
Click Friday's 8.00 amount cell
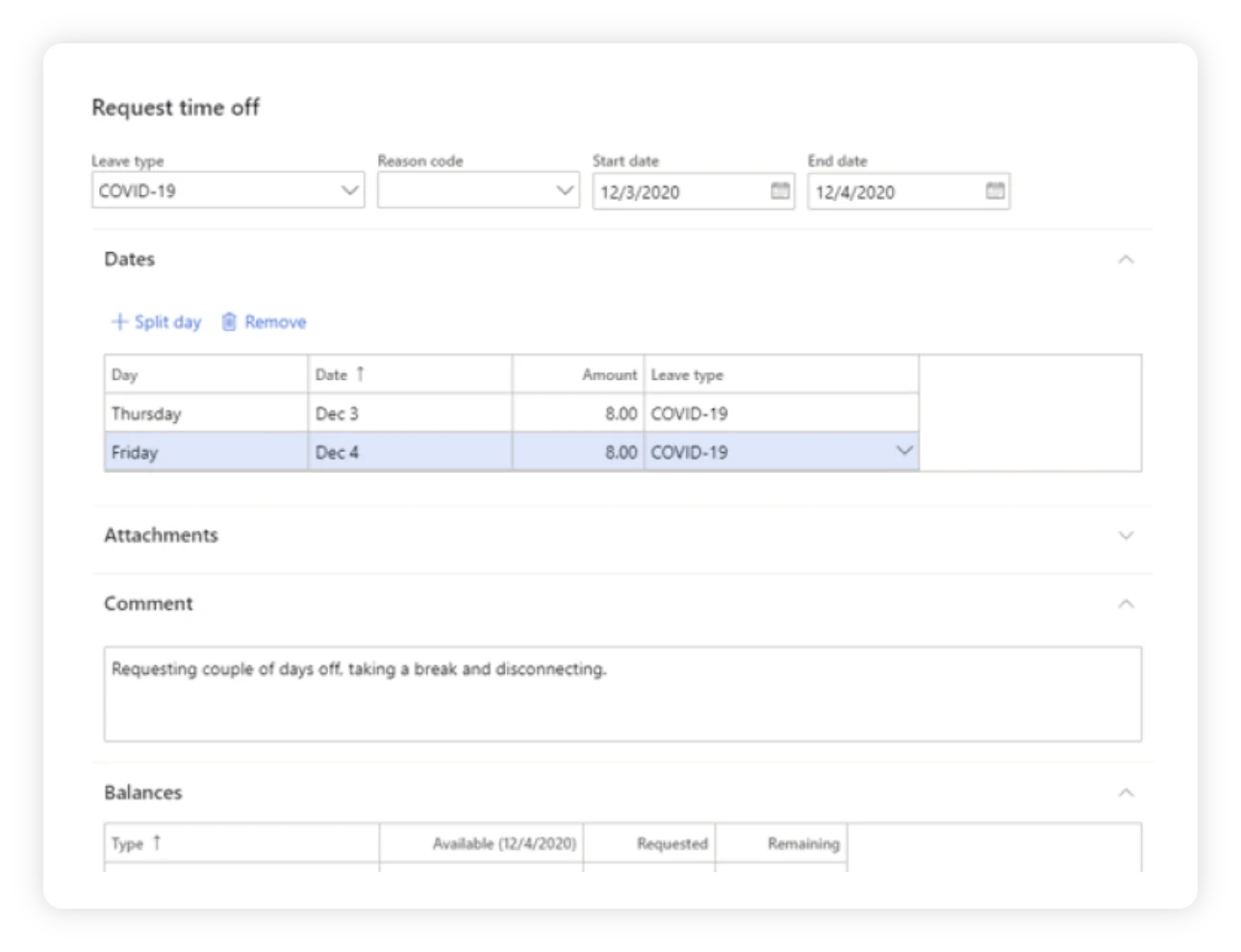coord(578,452)
